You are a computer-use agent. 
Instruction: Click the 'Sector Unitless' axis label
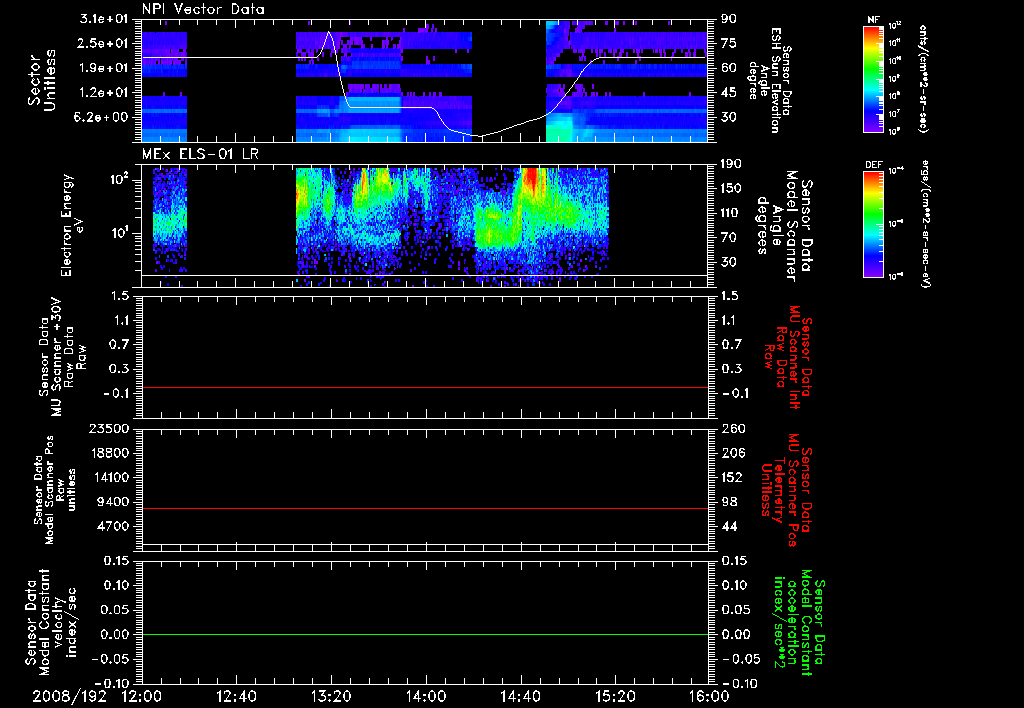tap(42, 80)
